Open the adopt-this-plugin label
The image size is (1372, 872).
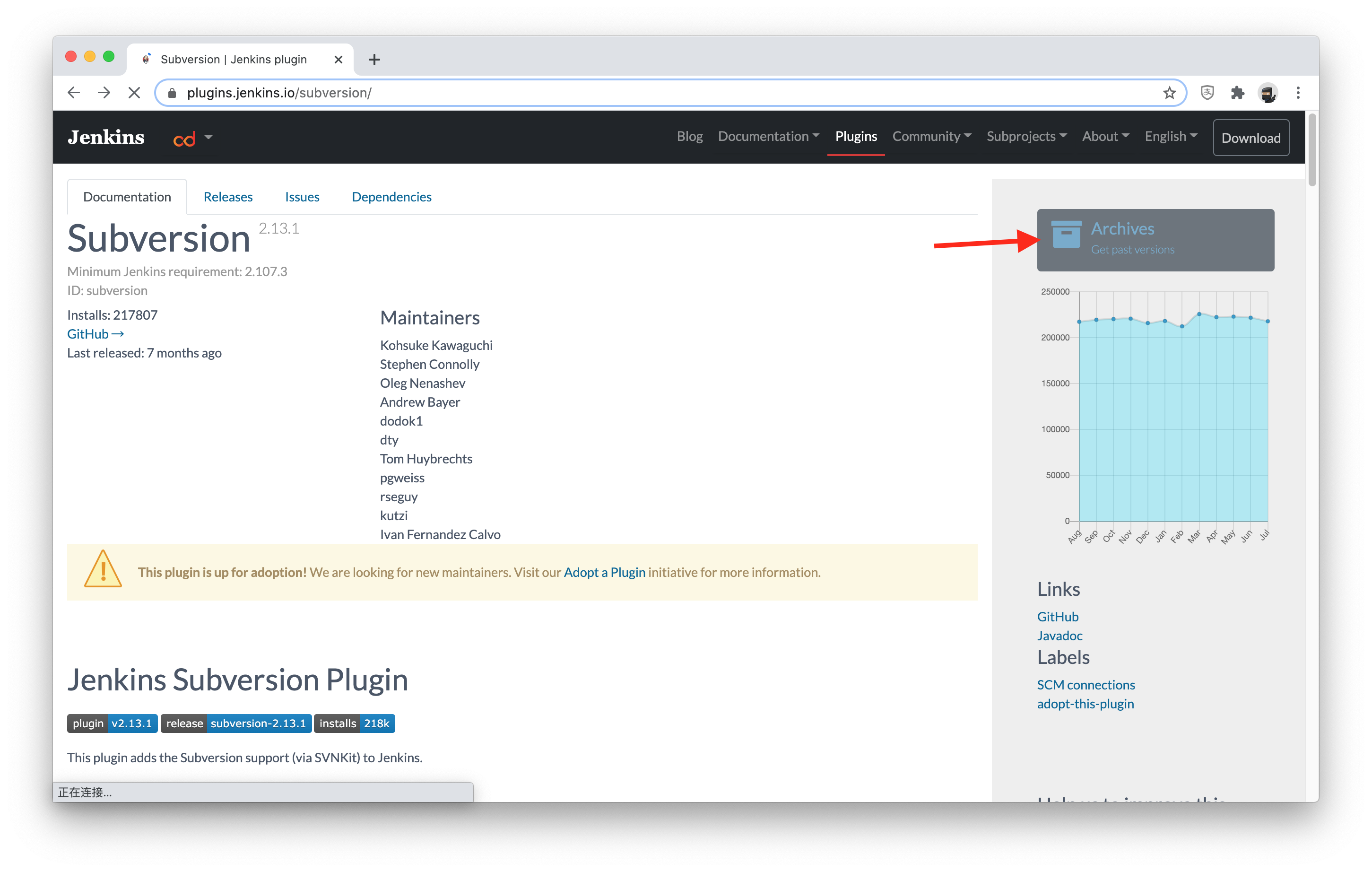click(x=1085, y=704)
